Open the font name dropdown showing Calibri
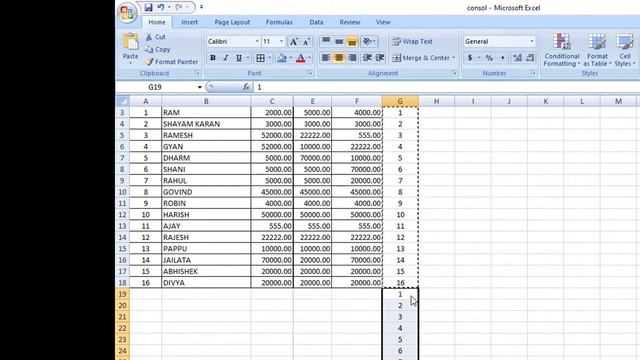 click(x=257, y=42)
